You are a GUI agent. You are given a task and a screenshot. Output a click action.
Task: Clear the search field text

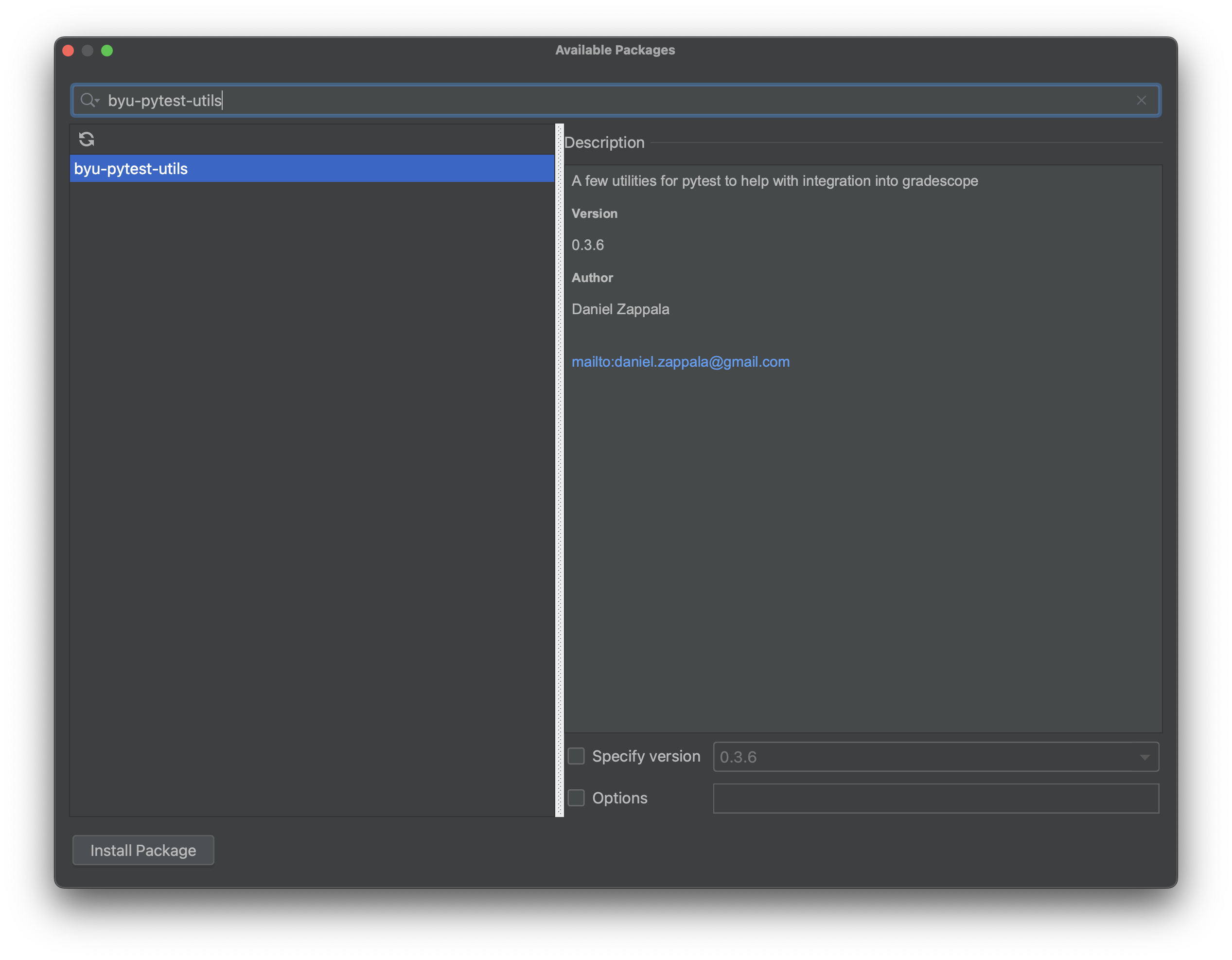pyautogui.click(x=1141, y=101)
